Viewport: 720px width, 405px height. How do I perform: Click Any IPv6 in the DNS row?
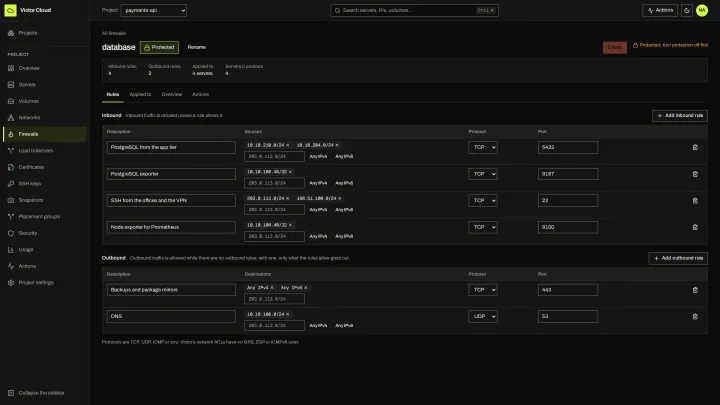tap(344, 326)
